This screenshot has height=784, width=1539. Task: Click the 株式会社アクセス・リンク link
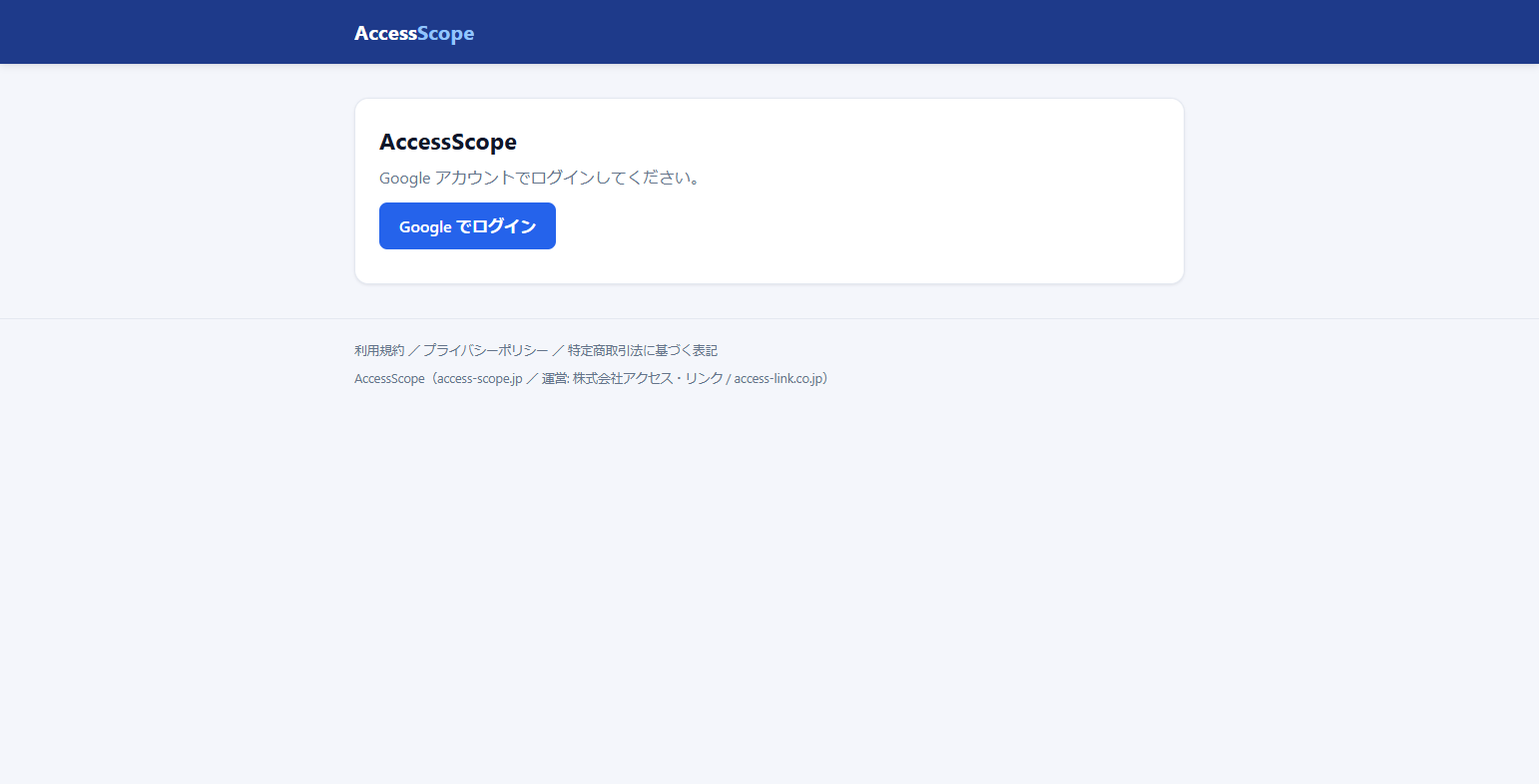648,378
